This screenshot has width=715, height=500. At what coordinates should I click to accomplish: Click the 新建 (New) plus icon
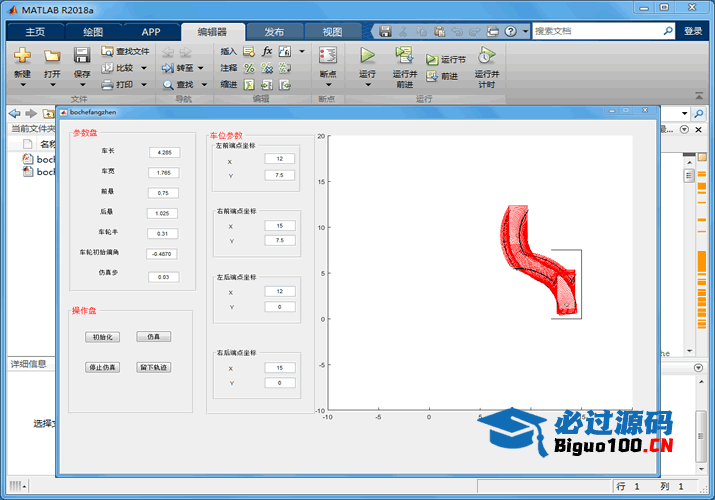pos(22,55)
